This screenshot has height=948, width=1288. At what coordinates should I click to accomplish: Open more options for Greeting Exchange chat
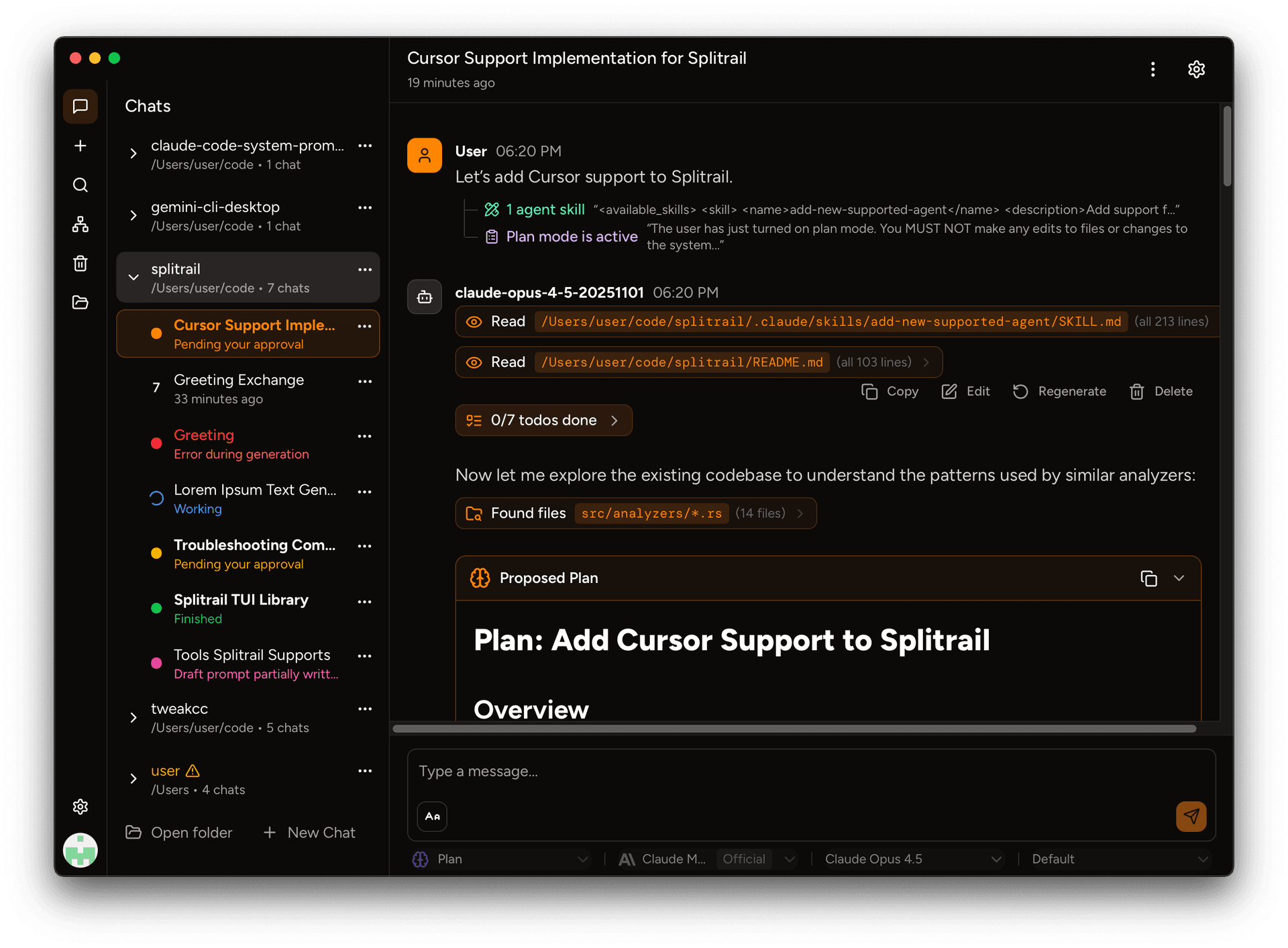click(365, 381)
